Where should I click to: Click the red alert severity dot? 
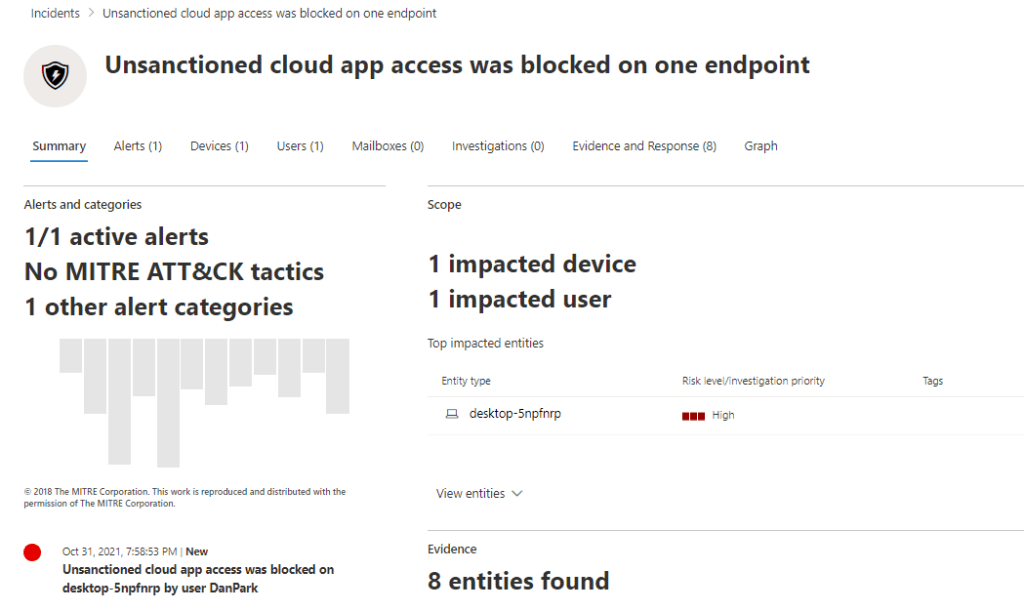32,552
